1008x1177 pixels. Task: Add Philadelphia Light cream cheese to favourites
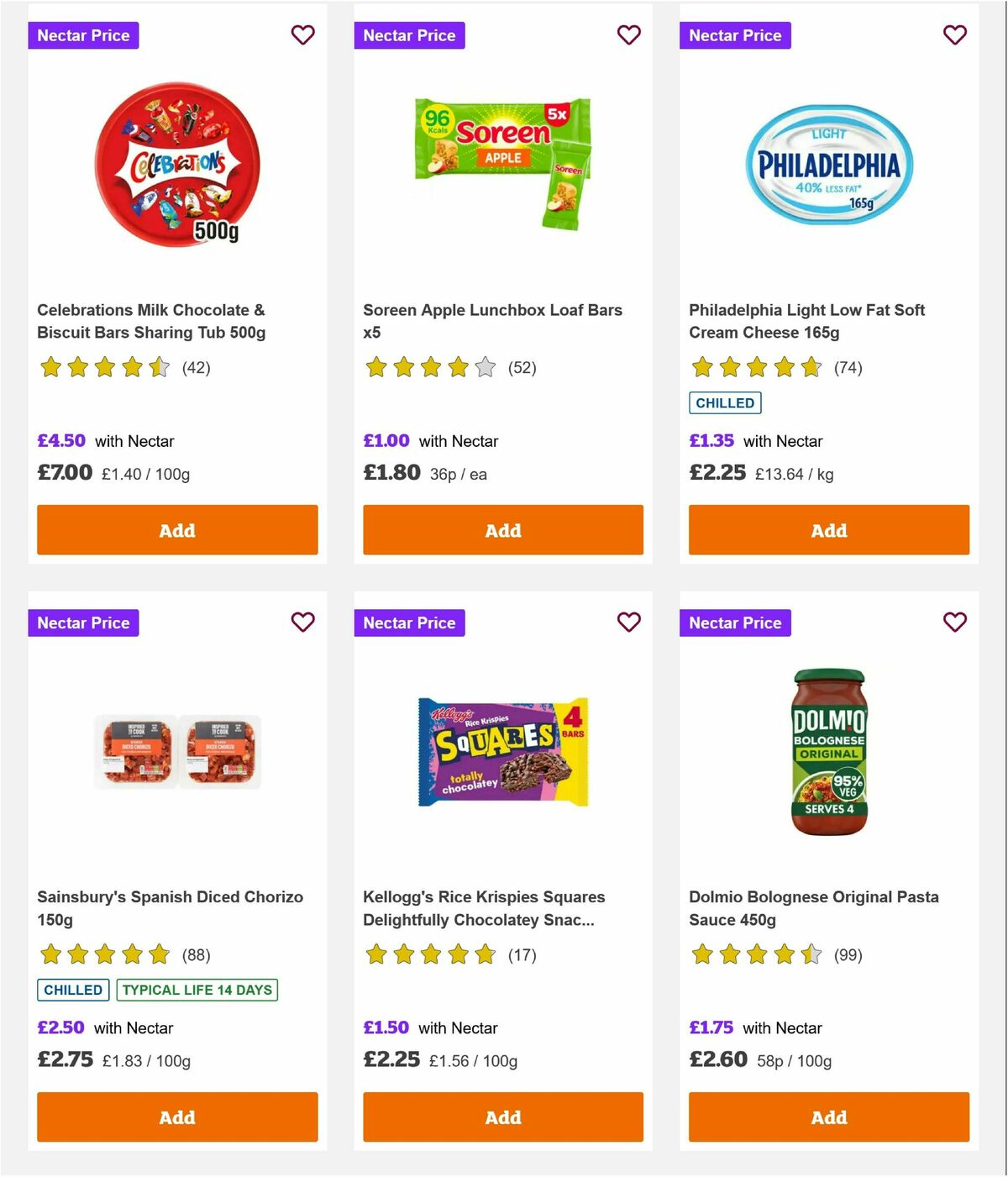pyautogui.click(x=954, y=35)
